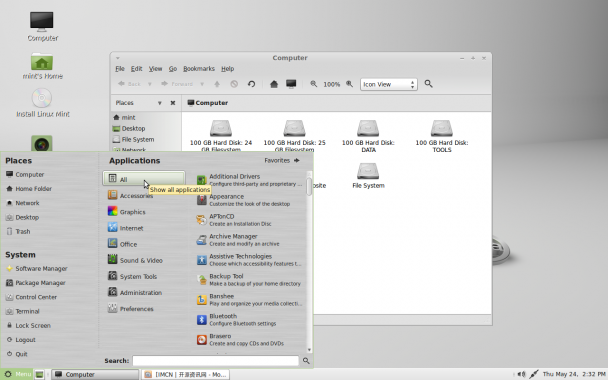Switch to Favorites view in menu
The image size is (608, 380).
(282, 160)
